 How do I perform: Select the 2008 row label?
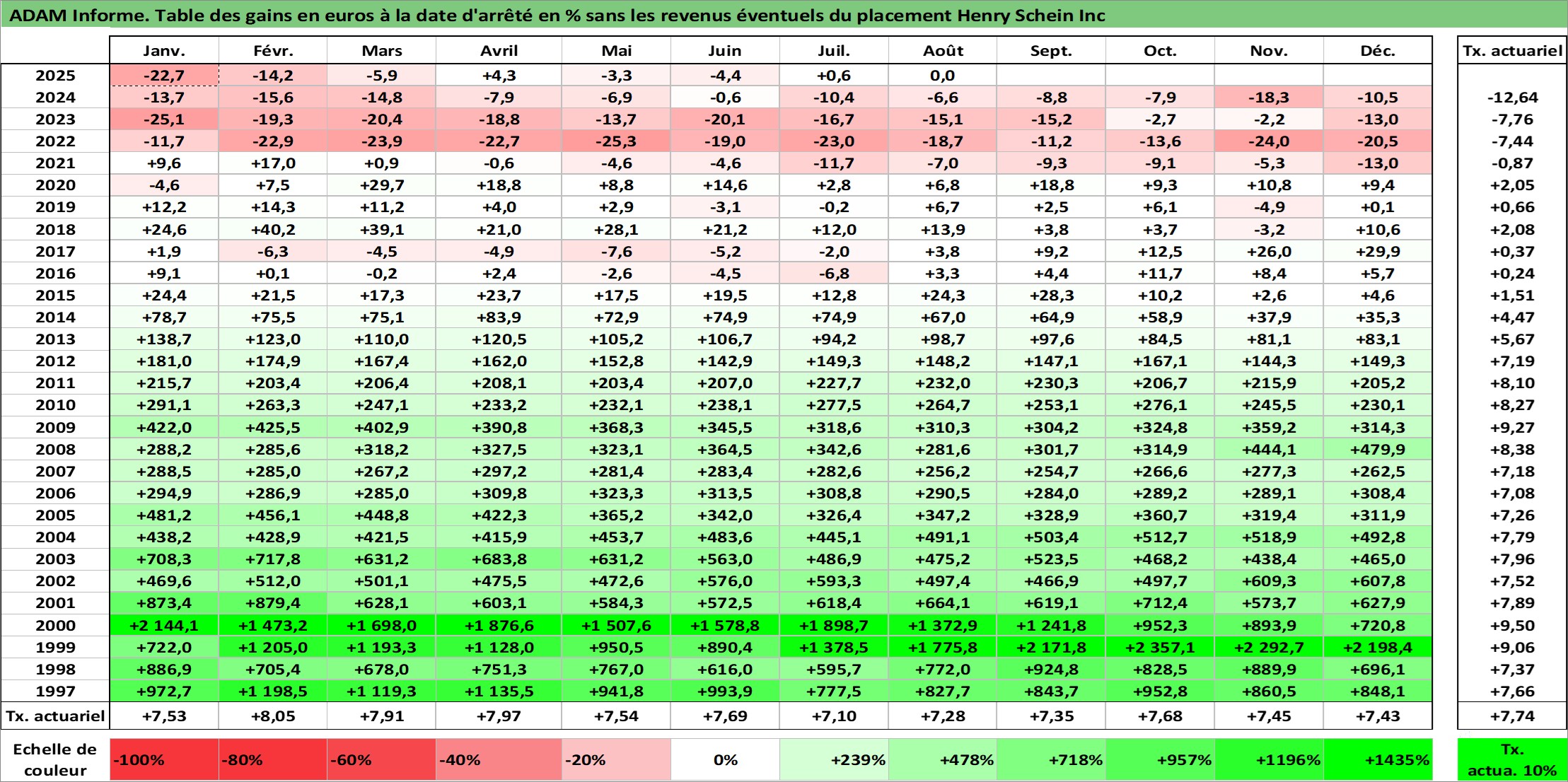[x=55, y=449]
